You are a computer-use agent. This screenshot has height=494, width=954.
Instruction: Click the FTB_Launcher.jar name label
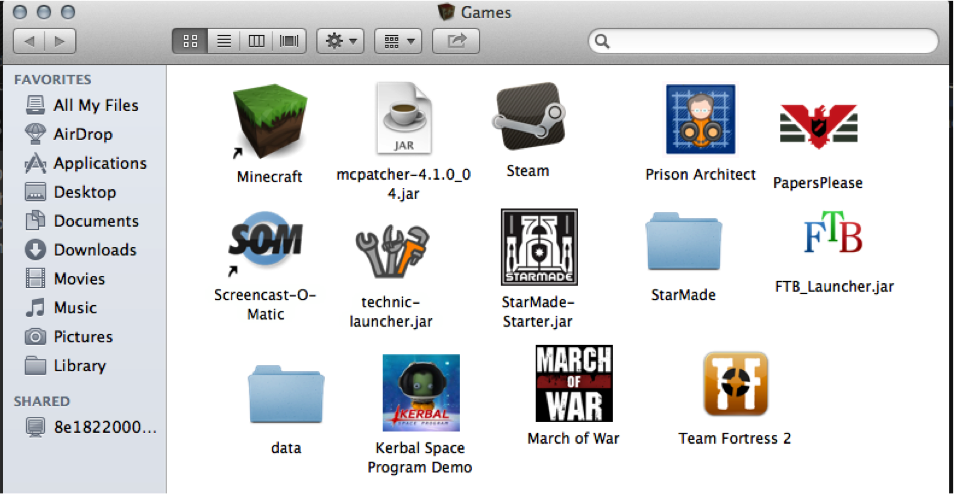pyautogui.click(x=835, y=286)
